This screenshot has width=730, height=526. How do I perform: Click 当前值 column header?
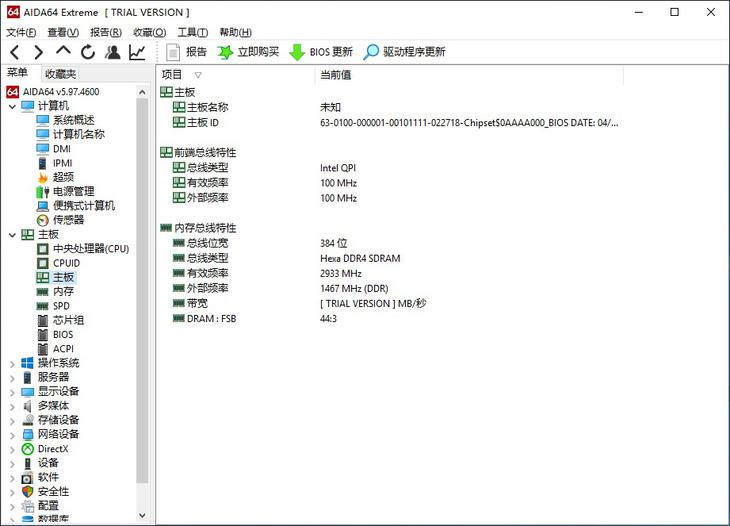pyautogui.click(x=469, y=75)
